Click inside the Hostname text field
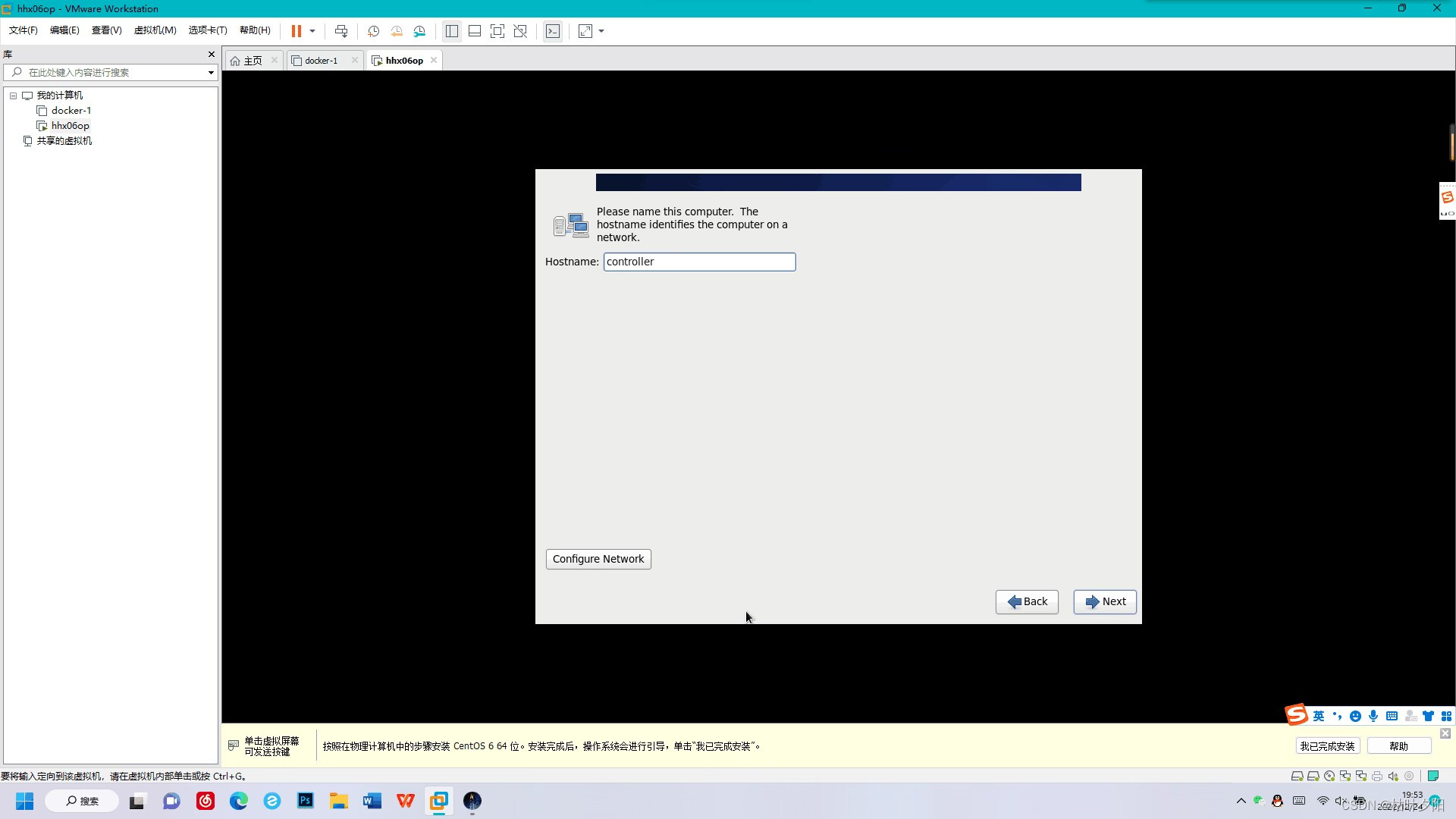1456x819 pixels. coord(698,262)
